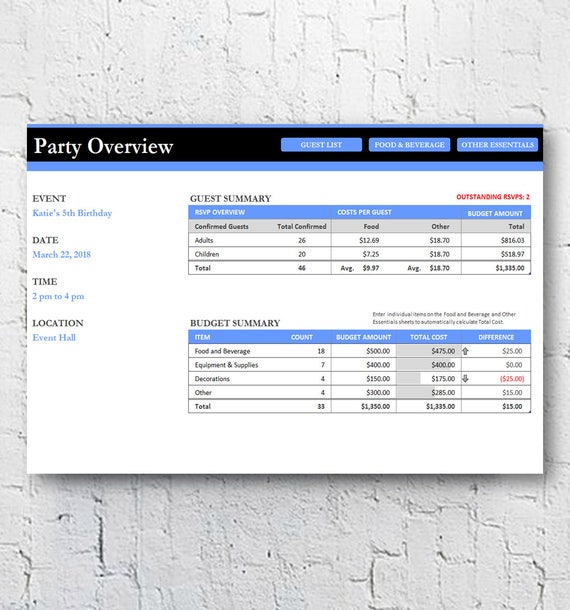Select total confirmed guests value 46
This screenshot has width=570, height=610.
tap(302, 268)
